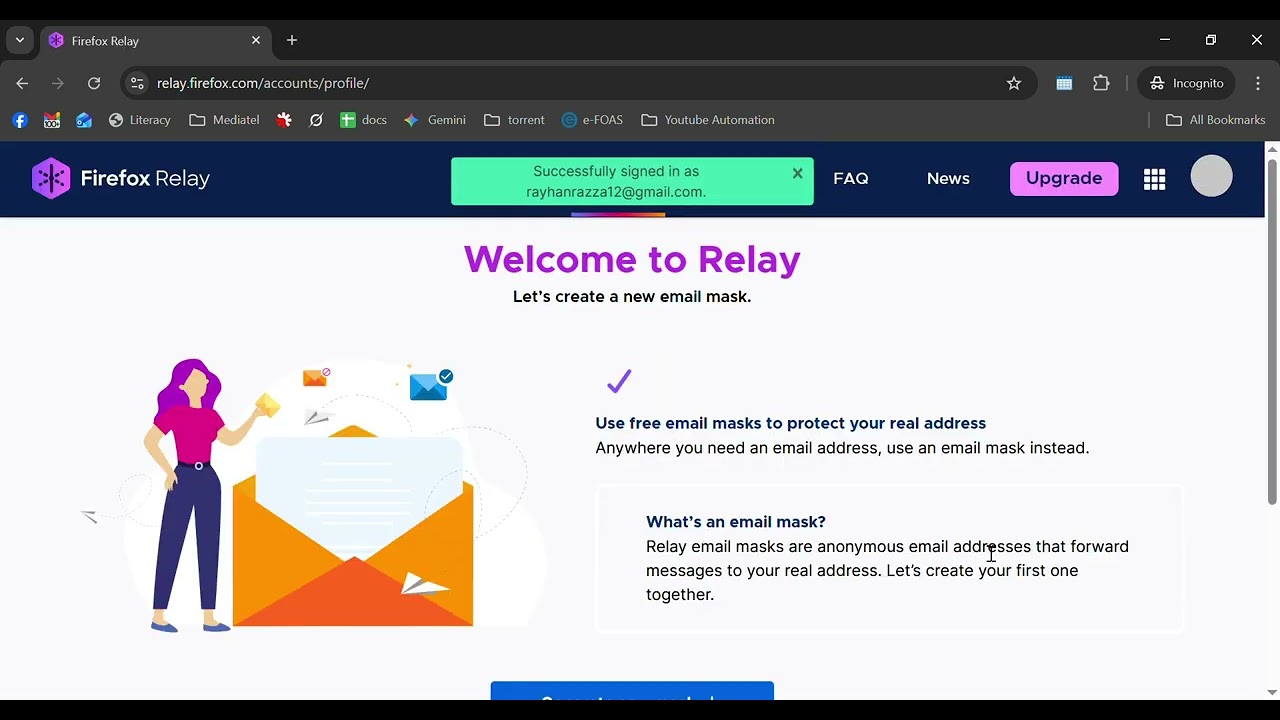Image resolution: width=1280 pixels, height=720 pixels.
Task: Click the Welcome to Relay heading
Action: [632, 259]
